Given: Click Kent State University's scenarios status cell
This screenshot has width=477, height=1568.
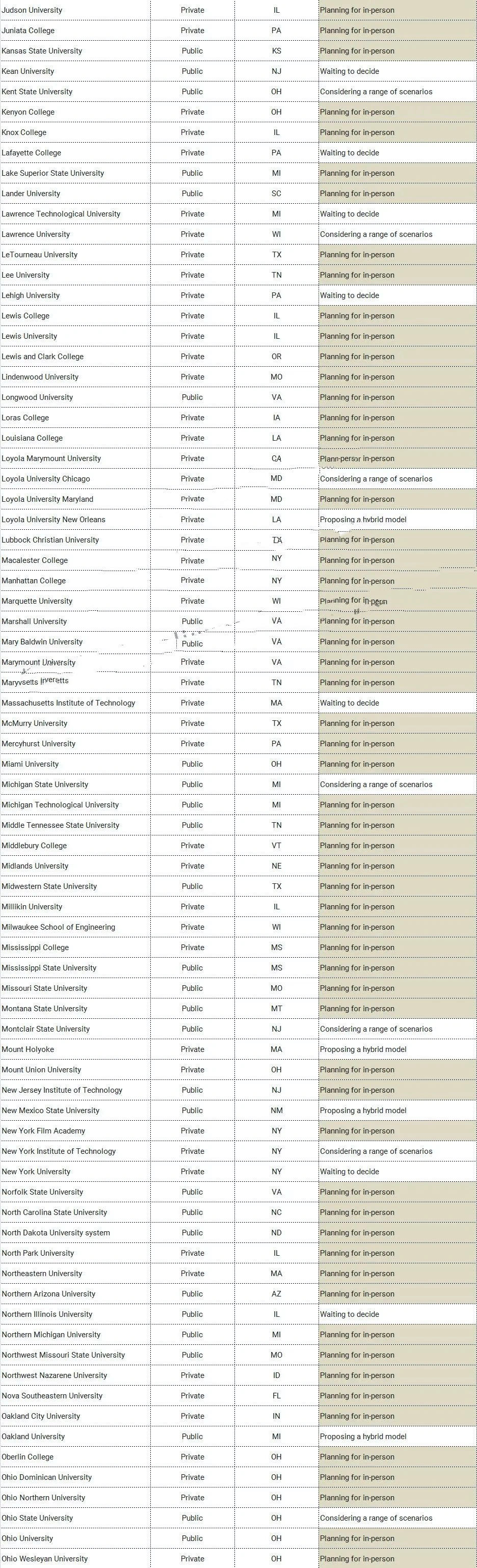Looking at the screenshot, I should click(x=376, y=92).
